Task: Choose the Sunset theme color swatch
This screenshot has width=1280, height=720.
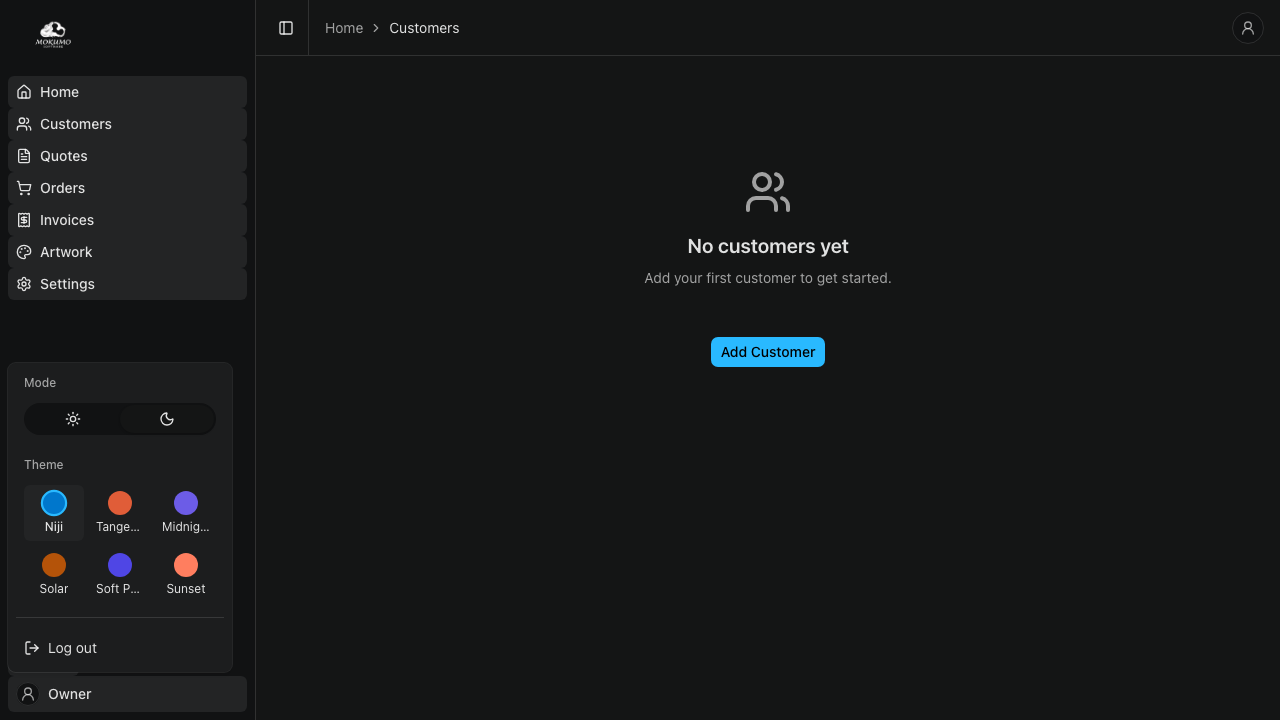Action: coord(186,565)
